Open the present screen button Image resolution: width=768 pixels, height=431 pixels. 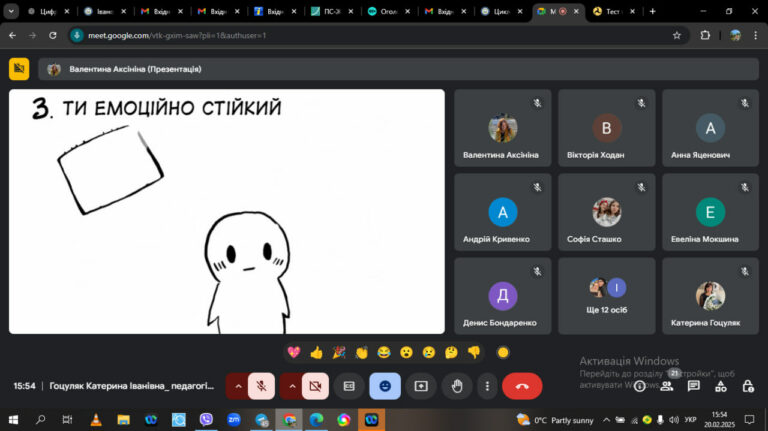pyautogui.click(x=421, y=386)
